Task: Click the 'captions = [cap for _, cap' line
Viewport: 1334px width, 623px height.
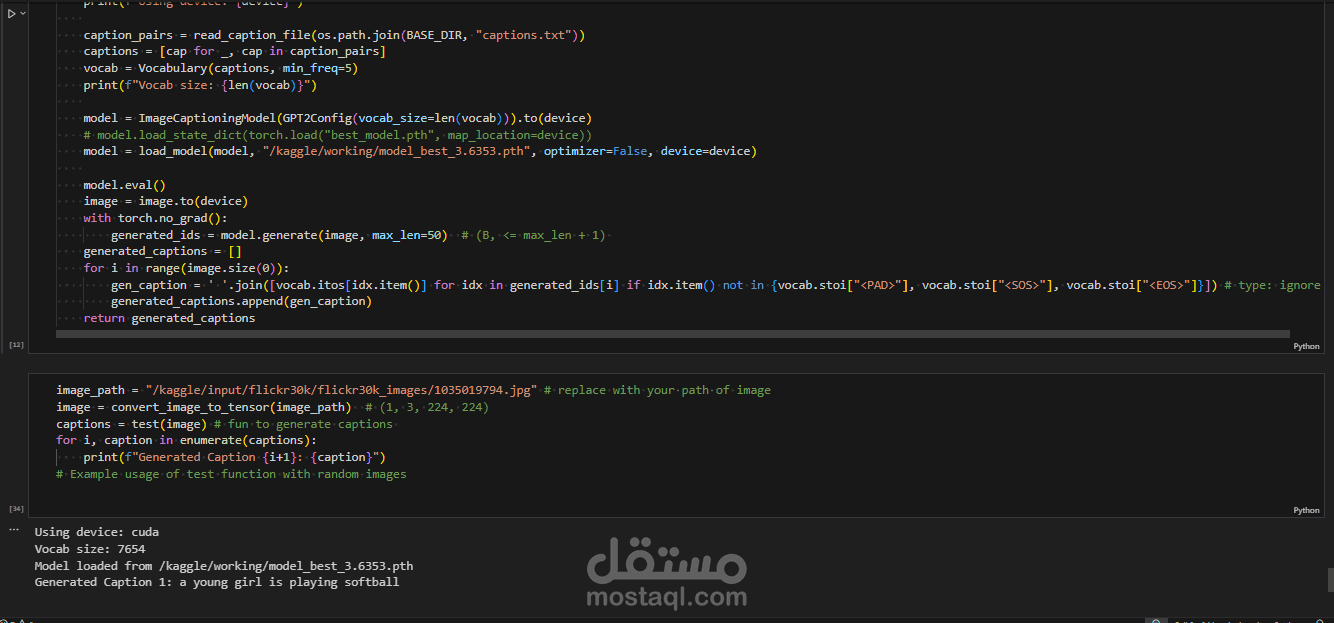Action: [234, 51]
